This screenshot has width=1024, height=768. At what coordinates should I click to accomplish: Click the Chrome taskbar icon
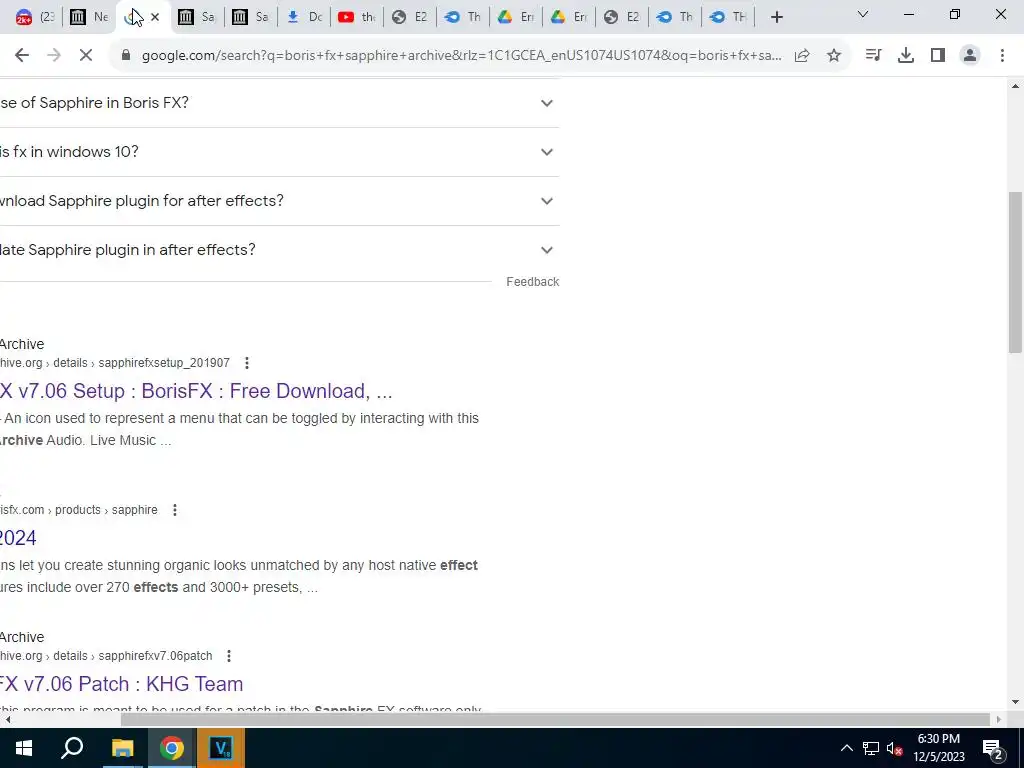click(x=171, y=748)
